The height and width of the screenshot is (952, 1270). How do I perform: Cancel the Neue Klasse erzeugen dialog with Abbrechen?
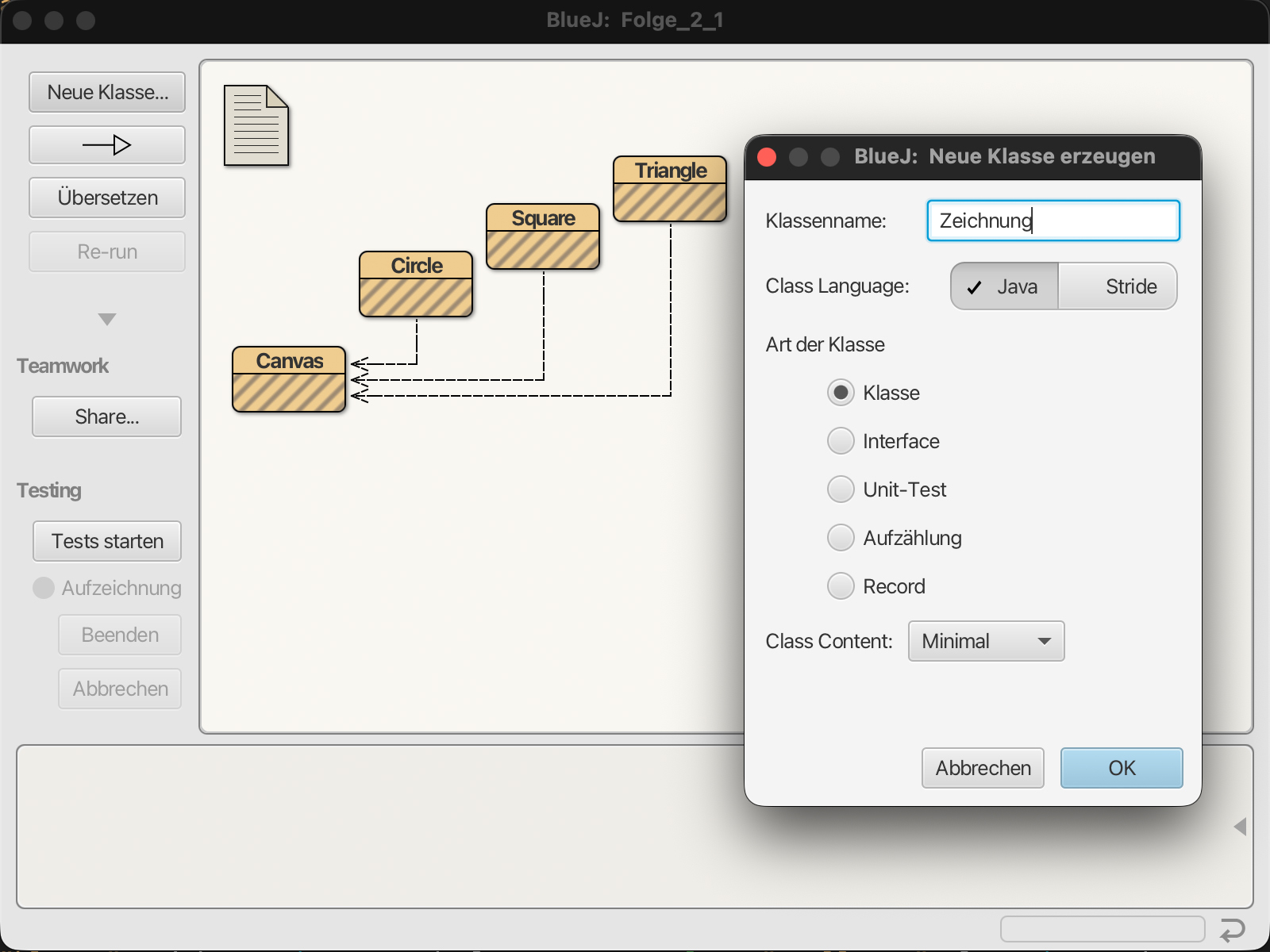click(x=983, y=768)
